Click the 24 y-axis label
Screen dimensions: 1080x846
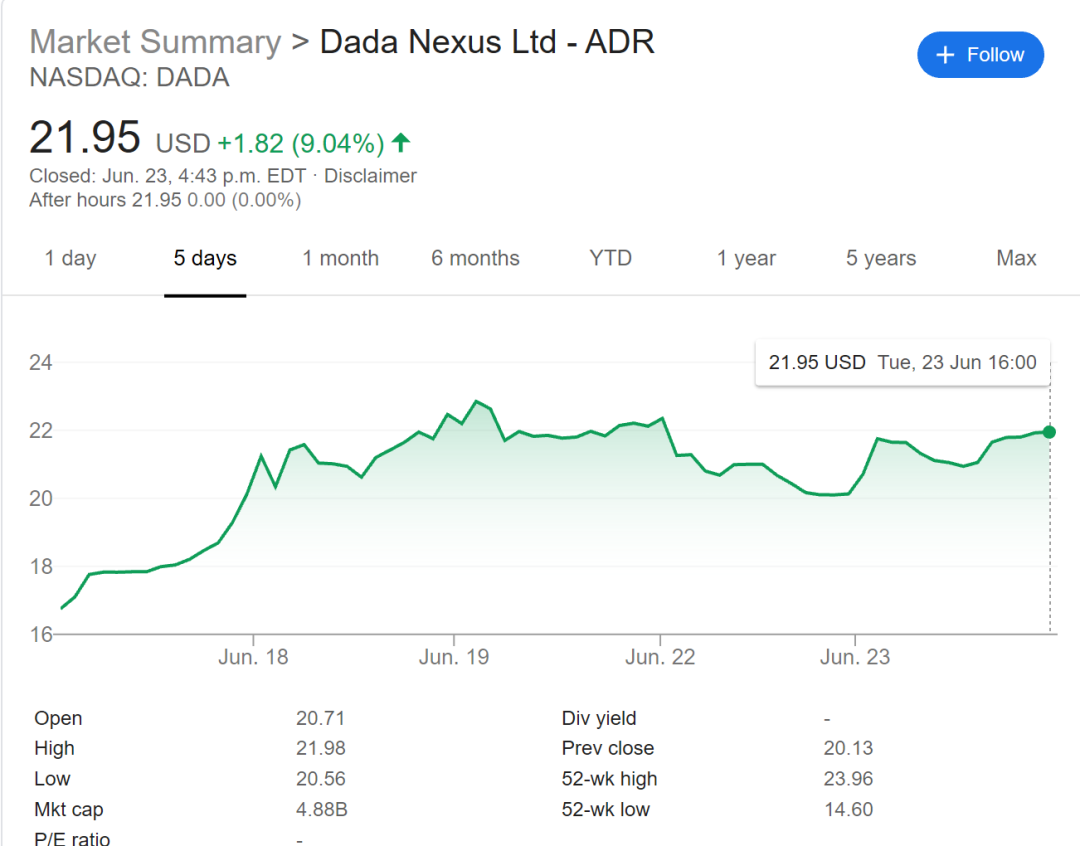41,362
